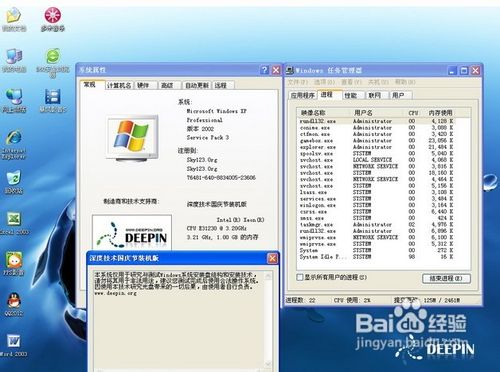Image resolution: width=500 pixels, height=372 pixels.
Task: Open the My Documents desktop icon
Action: tap(14, 19)
